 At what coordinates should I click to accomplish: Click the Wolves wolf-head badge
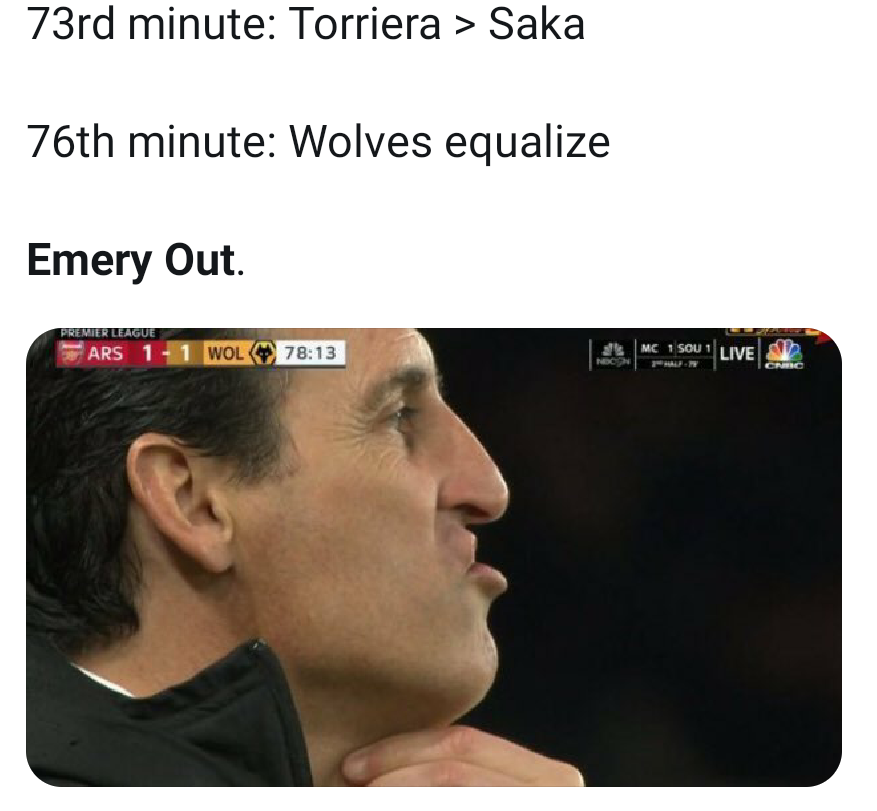pyautogui.click(x=263, y=353)
